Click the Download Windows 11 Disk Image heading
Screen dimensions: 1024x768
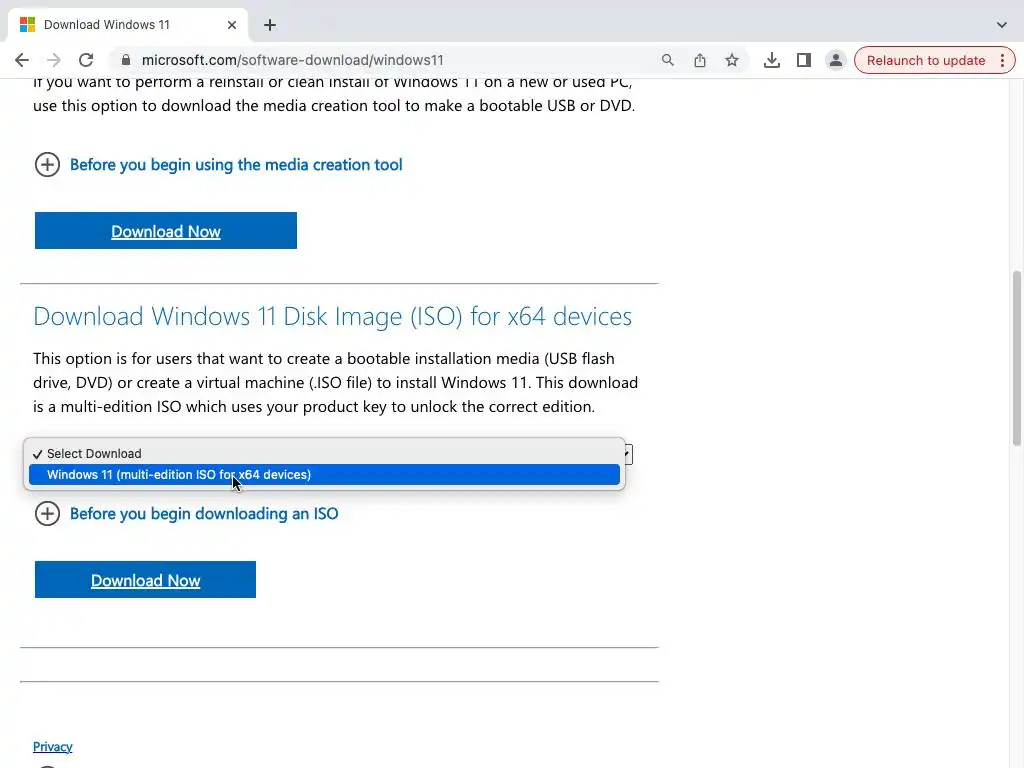tap(332, 316)
